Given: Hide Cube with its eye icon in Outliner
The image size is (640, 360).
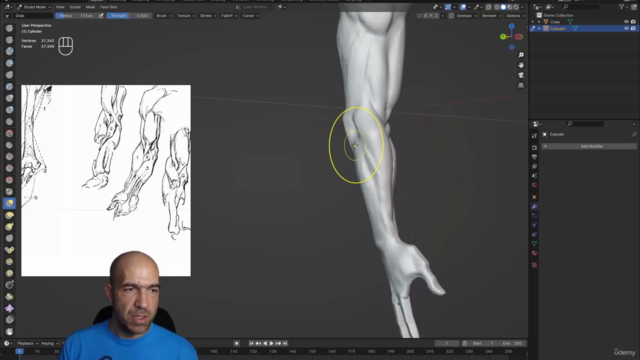Looking at the screenshot, I should 626,22.
